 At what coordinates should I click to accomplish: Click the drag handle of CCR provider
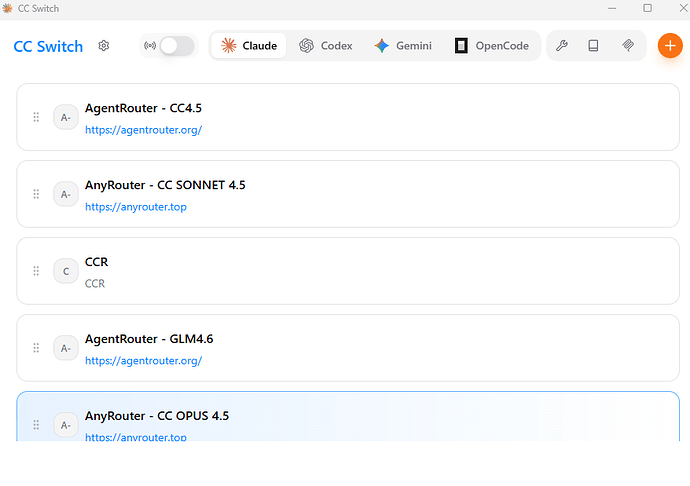point(36,271)
